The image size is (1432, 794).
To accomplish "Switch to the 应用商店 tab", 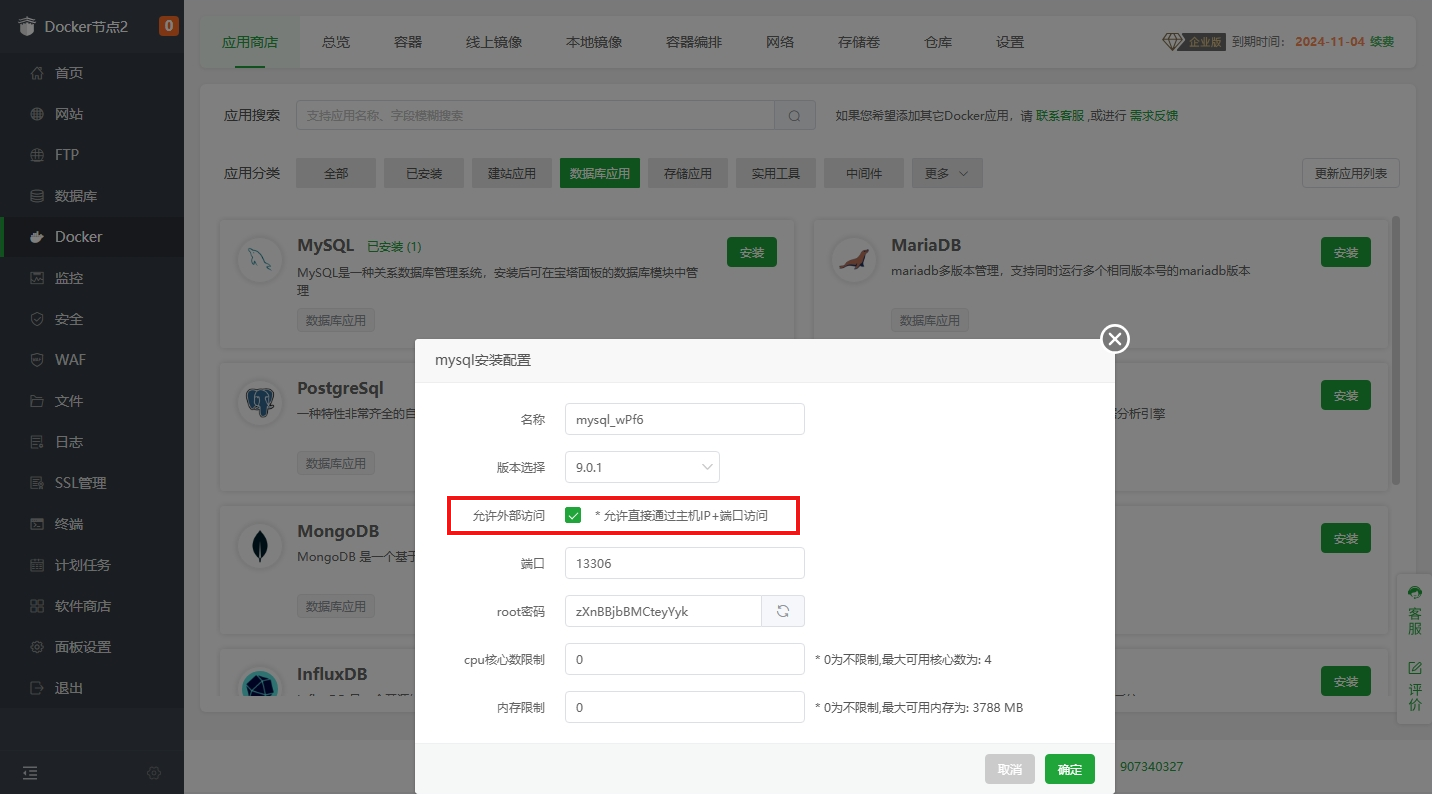I will [x=250, y=42].
